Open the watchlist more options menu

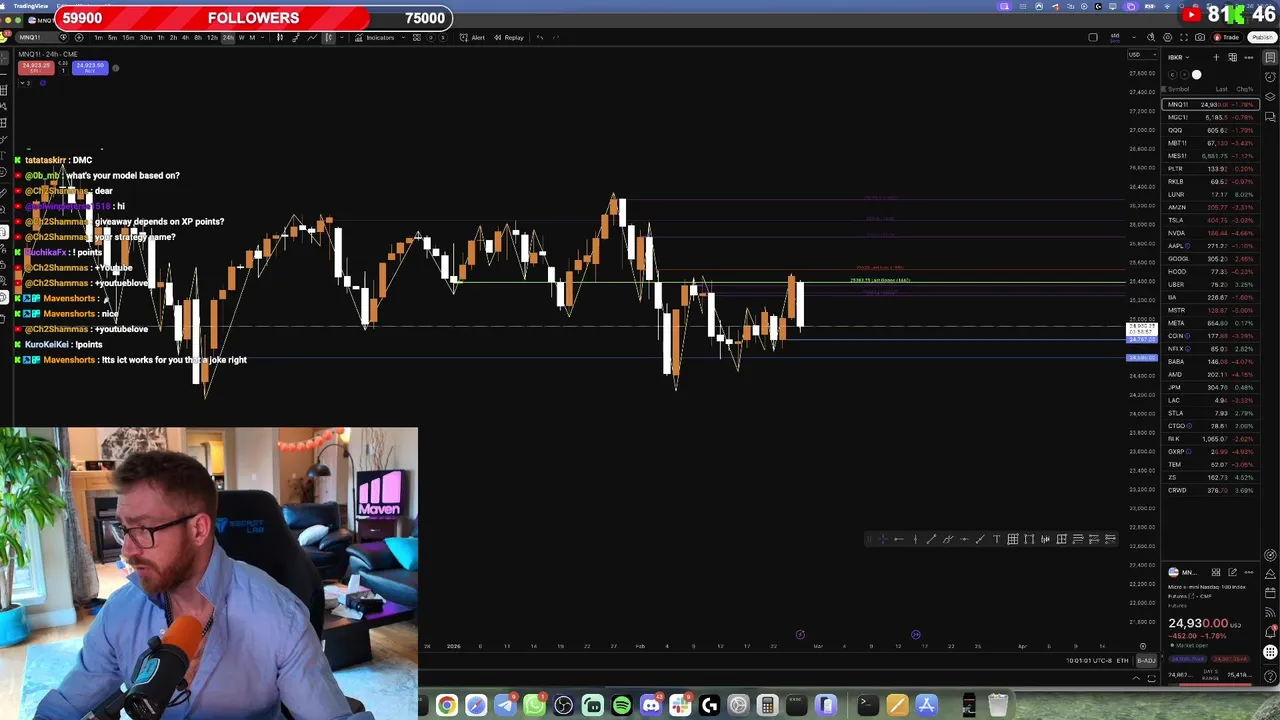click(1248, 57)
